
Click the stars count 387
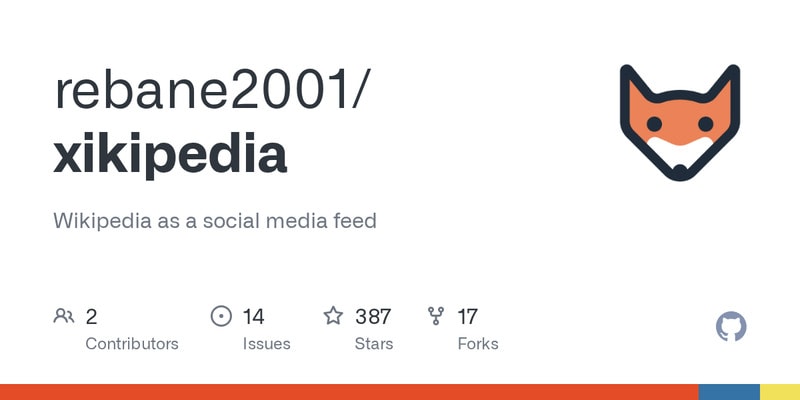(x=373, y=317)
